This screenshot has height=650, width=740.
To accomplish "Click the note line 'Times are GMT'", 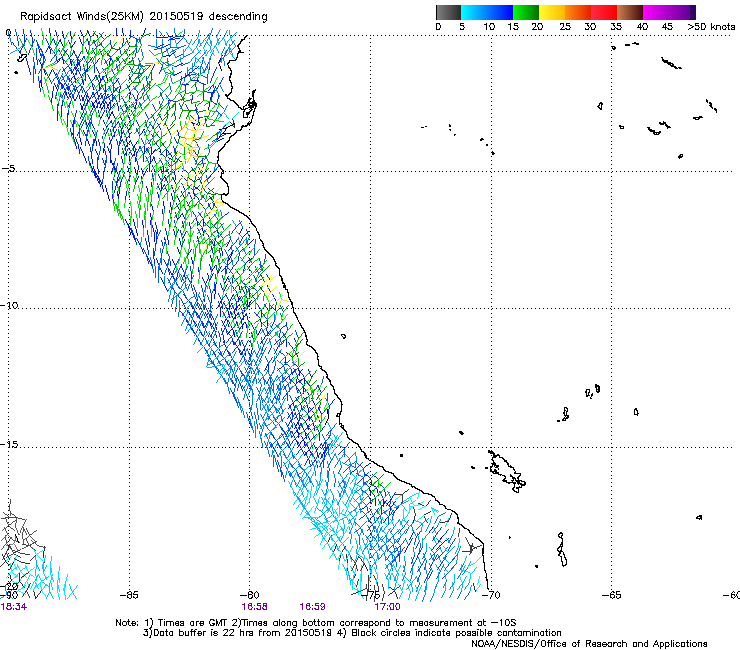I will [x=192, y=623].
